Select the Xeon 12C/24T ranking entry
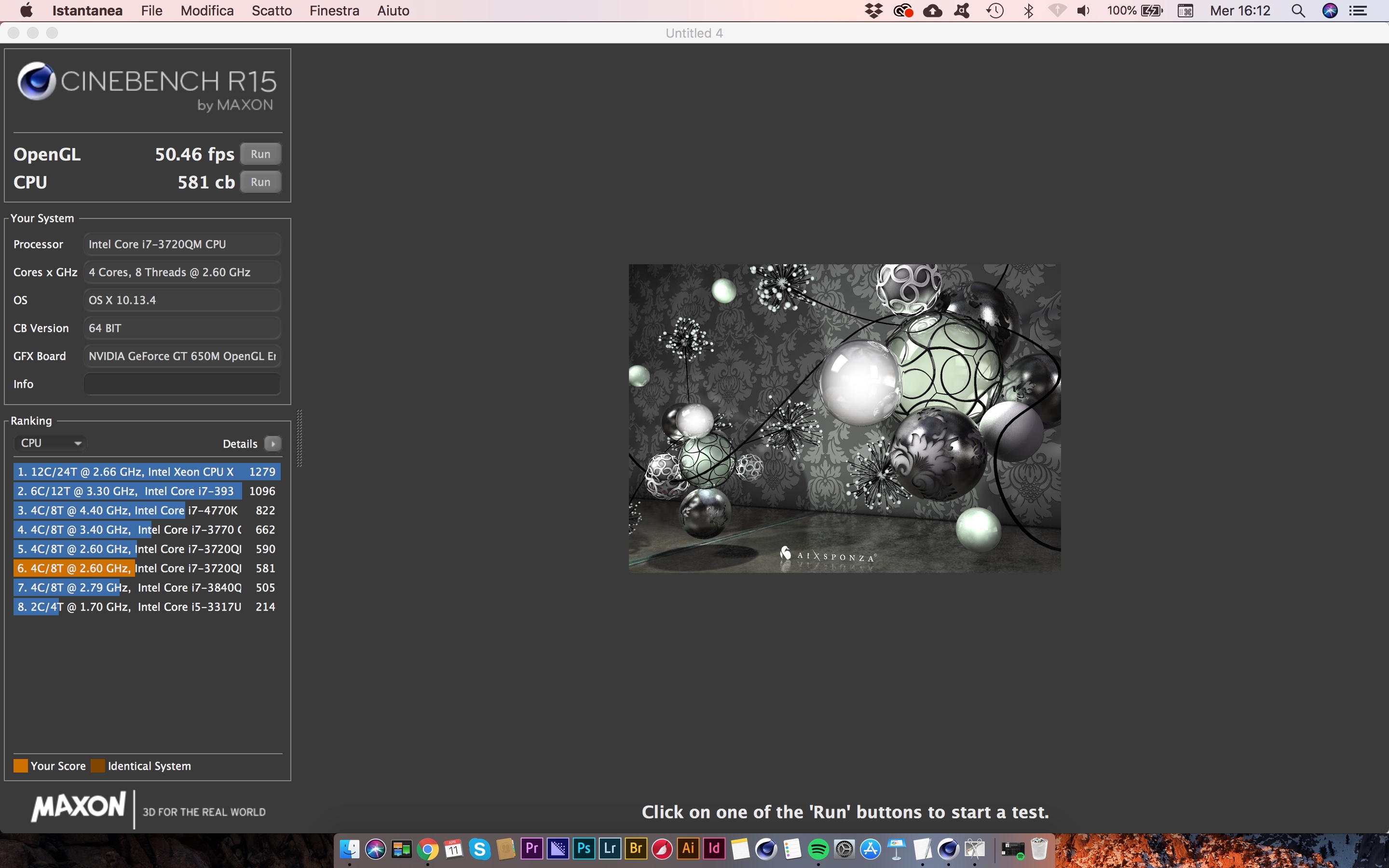1389x868 pixels. pyautogui.click(x=146, y=472)
